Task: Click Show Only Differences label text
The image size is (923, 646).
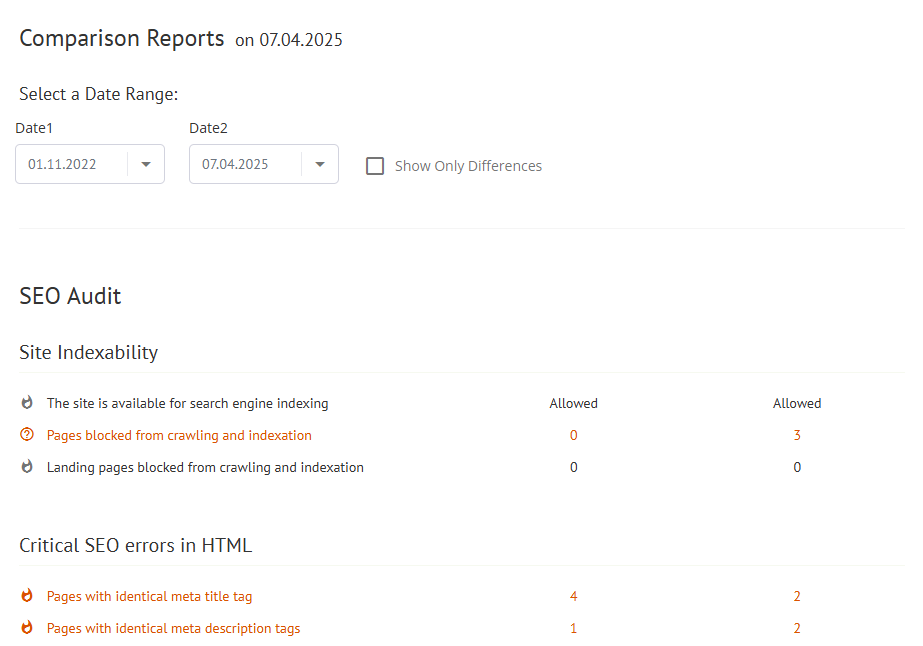Action: pyautogui.click(x=468, y=166)
